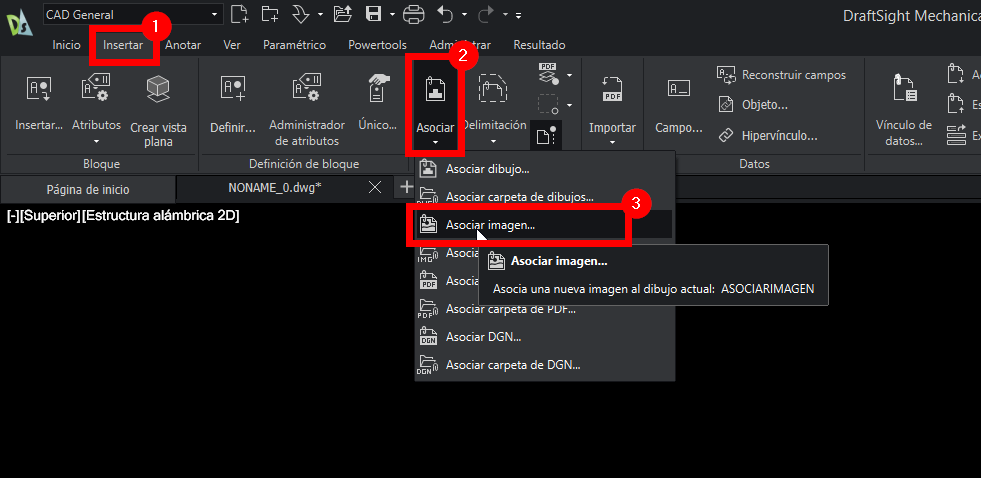The image size is (981, 478).
Task: Click the Print icon in quick access toolbar
Action: pyautogui.click(x=414, y=14)
